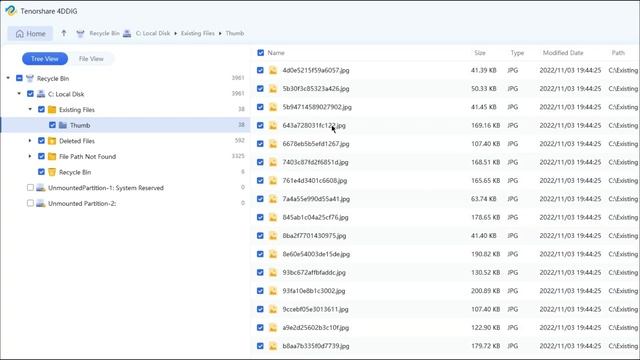Uncheck the 9ccebf05e3013611.jpg file checkbox
Screen dimensions: 640x360
[260, 309]
